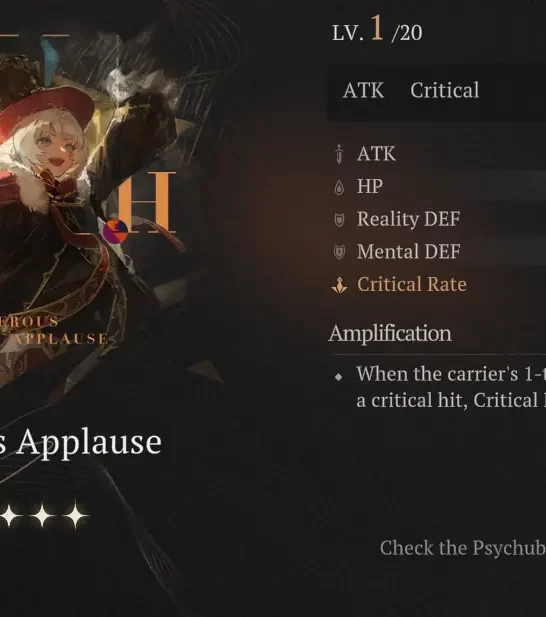Click the Reality DEF stat label
Viewport: 546px width, 617px height.
[408, 219]
